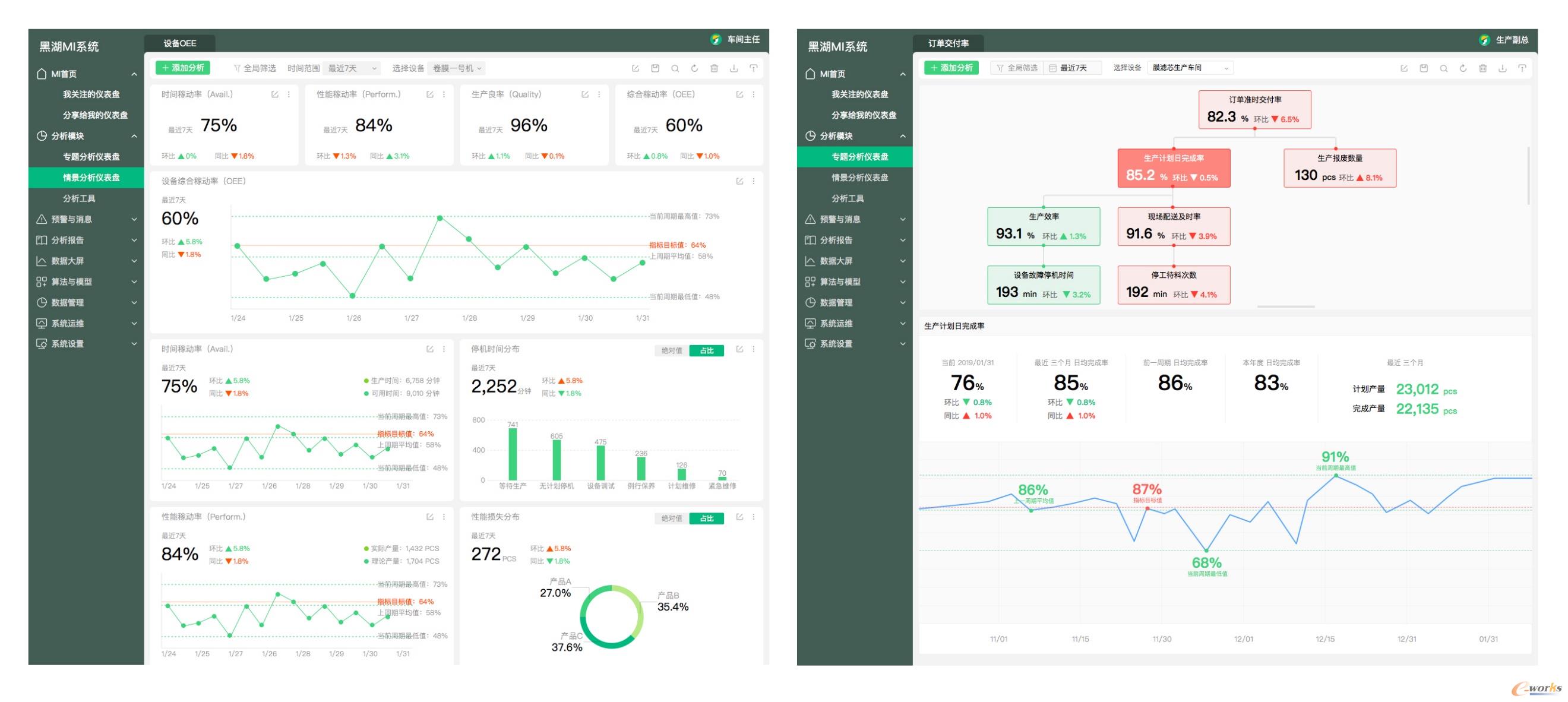Open the 设备OEE tab

point(179,43)
